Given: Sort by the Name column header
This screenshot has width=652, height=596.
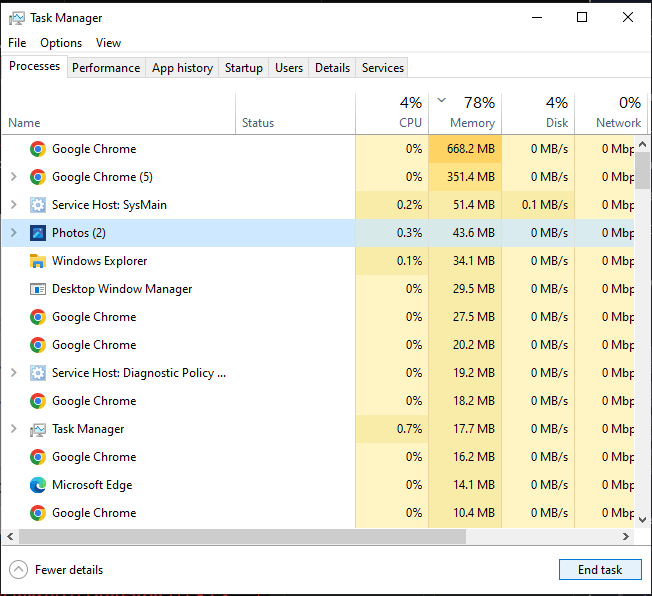Looking at the screenshot, I should [x=119, y=113].
